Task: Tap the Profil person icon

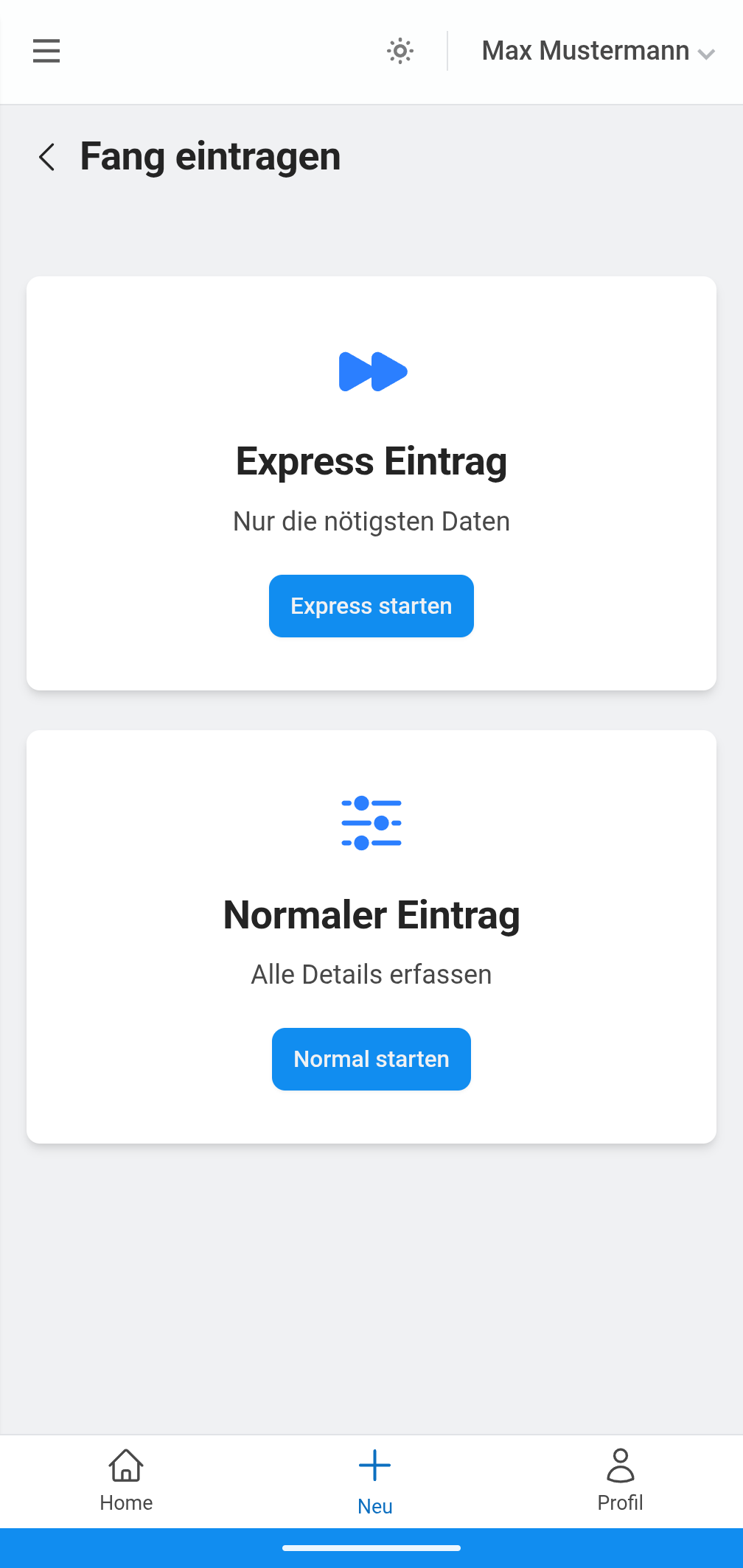Action: (620, 1465)
